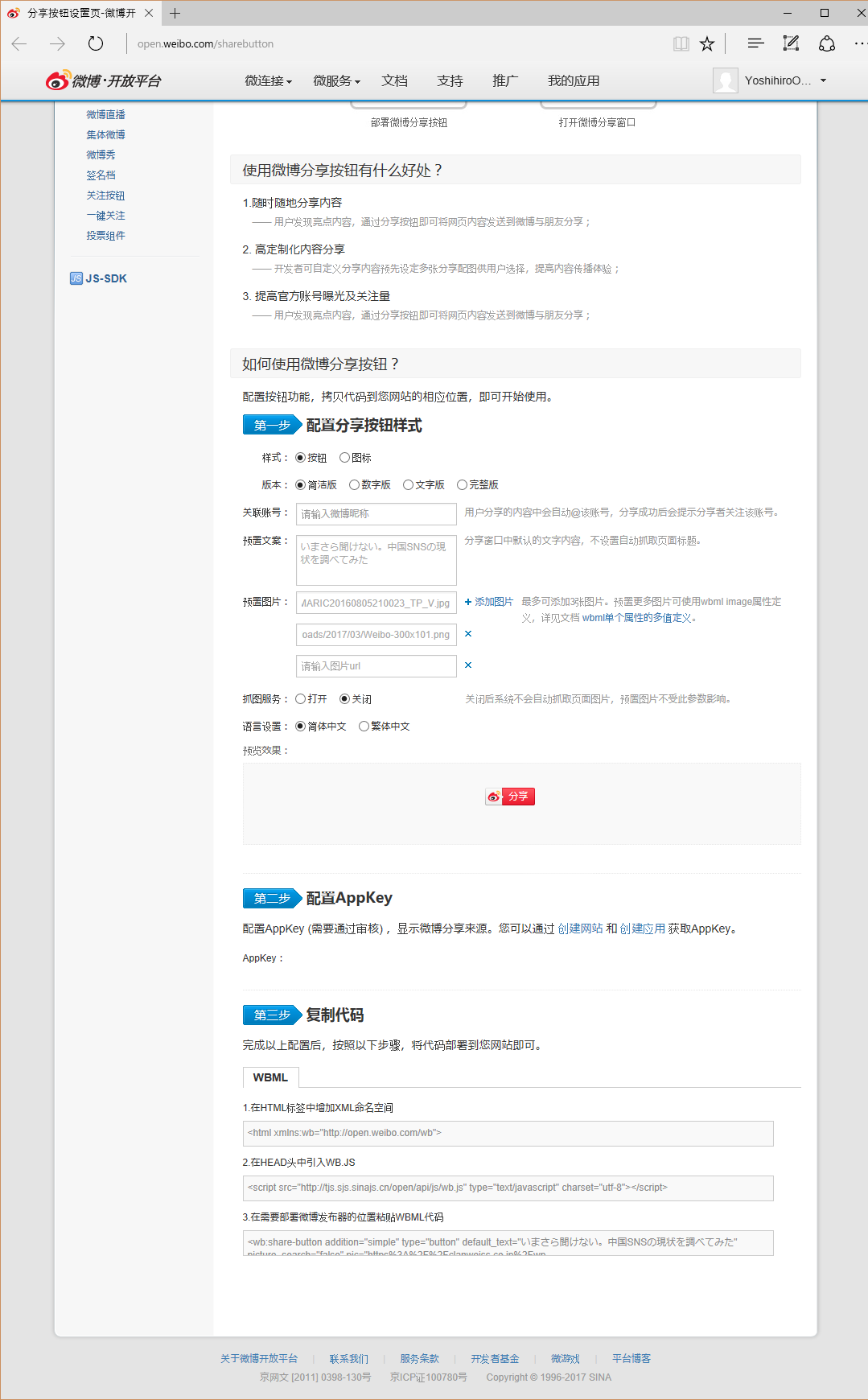Open web note pen icon
This screenshot has width=868, height=1400.
click(x=792, y=43)
